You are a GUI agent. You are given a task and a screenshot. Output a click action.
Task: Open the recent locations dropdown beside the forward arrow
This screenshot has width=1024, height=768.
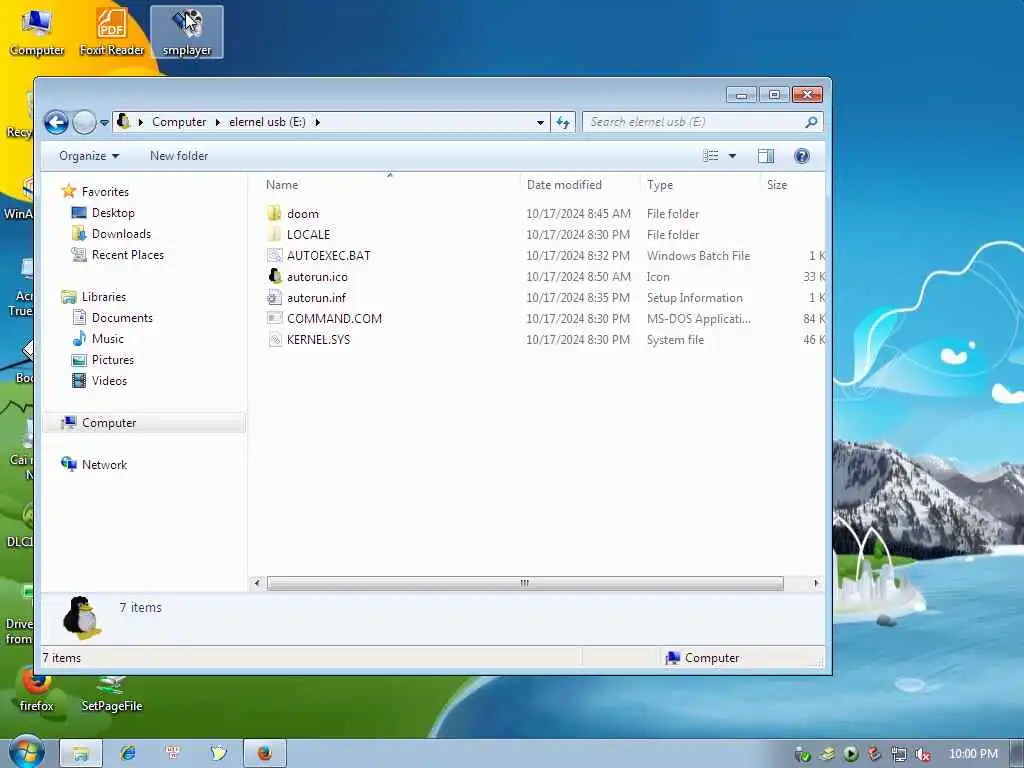point(104,123)
